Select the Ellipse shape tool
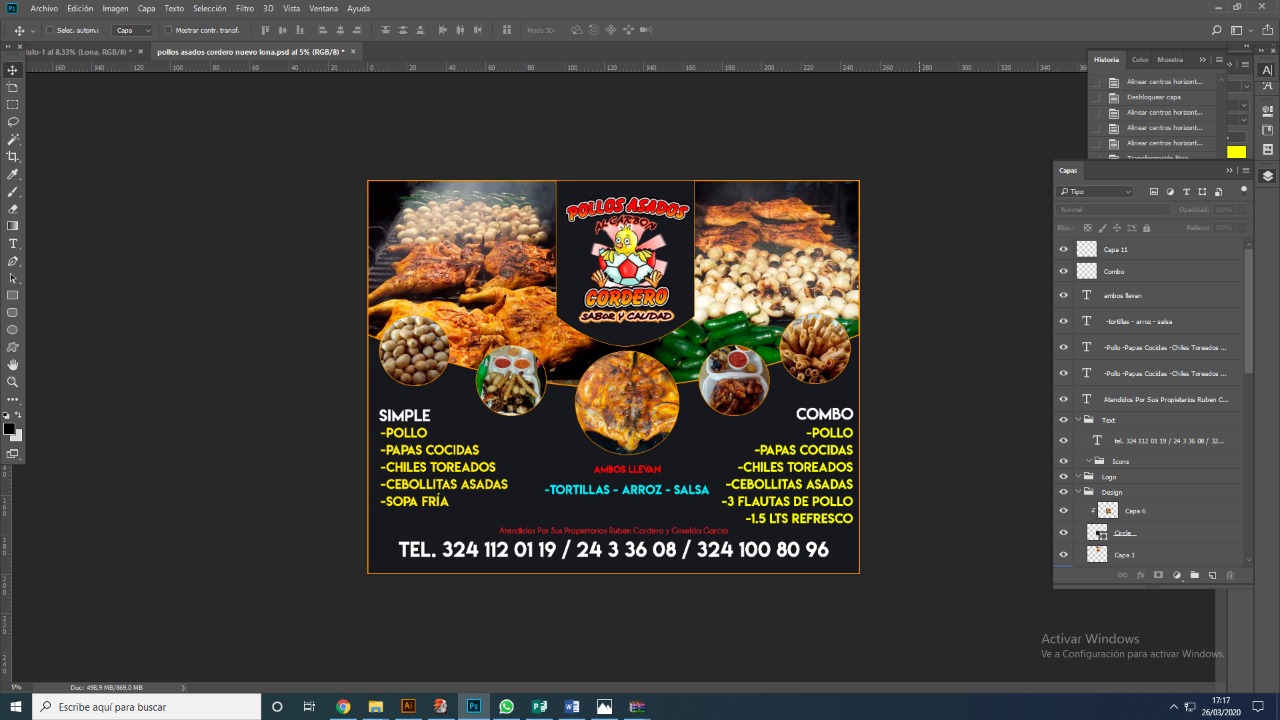Viewport: 1280px width, 720px height. (13, 330)
